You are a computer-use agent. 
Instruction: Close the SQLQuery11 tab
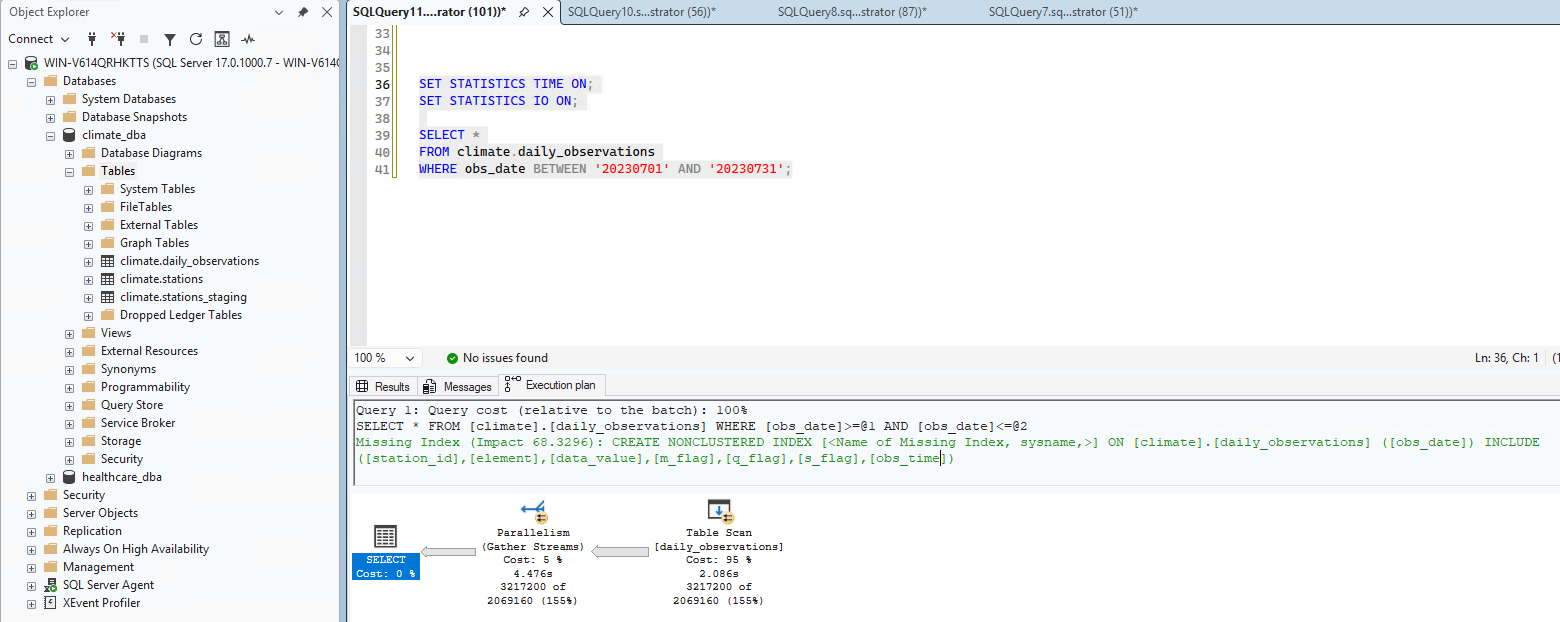point(547,12)
